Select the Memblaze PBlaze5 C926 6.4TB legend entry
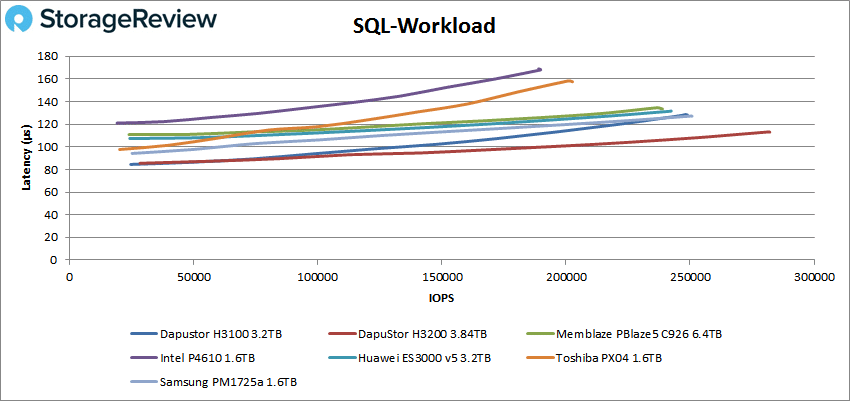 [624, 334]
